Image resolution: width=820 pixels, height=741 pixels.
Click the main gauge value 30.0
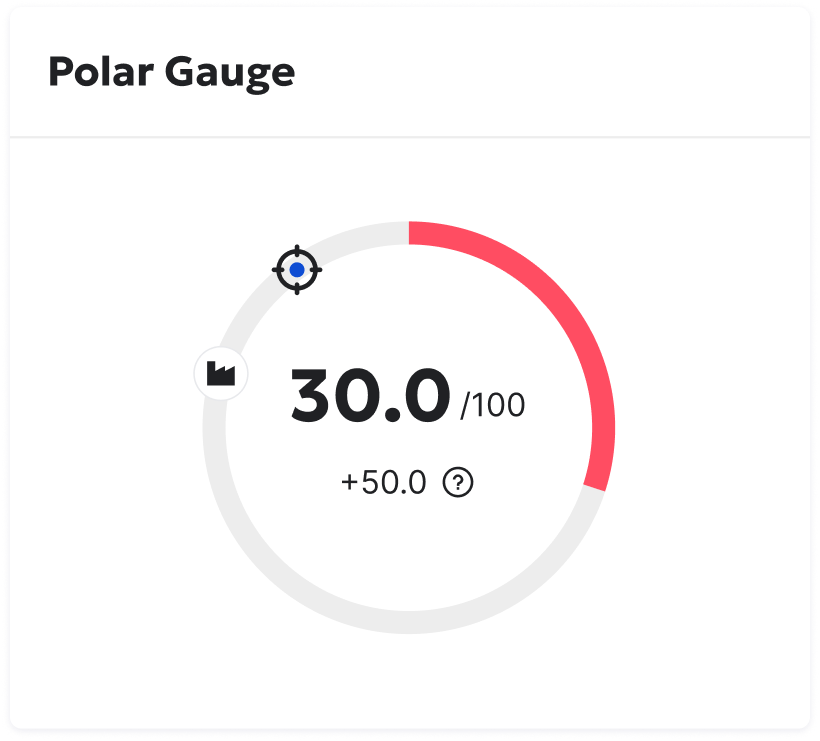(x=370, y=394)
